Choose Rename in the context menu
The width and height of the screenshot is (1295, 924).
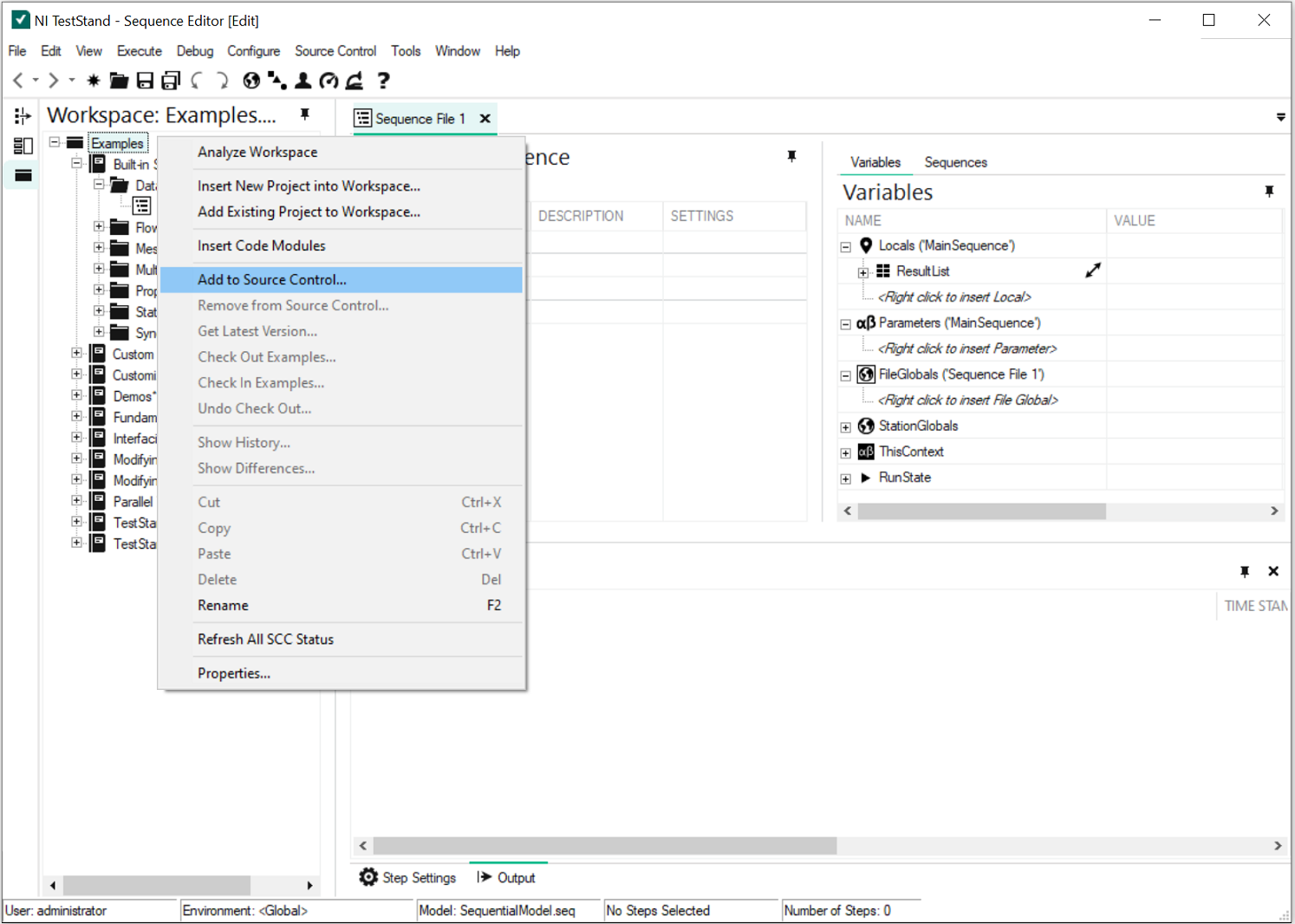[342, 605]
